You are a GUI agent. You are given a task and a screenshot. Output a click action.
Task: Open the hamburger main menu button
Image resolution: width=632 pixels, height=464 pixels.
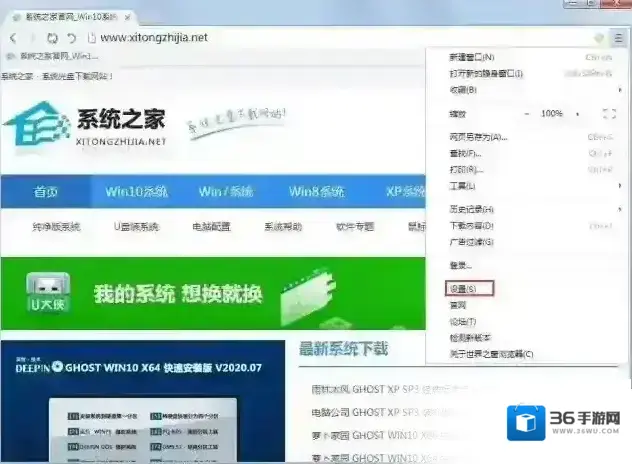pyautogui.click(x=618, y=38)
